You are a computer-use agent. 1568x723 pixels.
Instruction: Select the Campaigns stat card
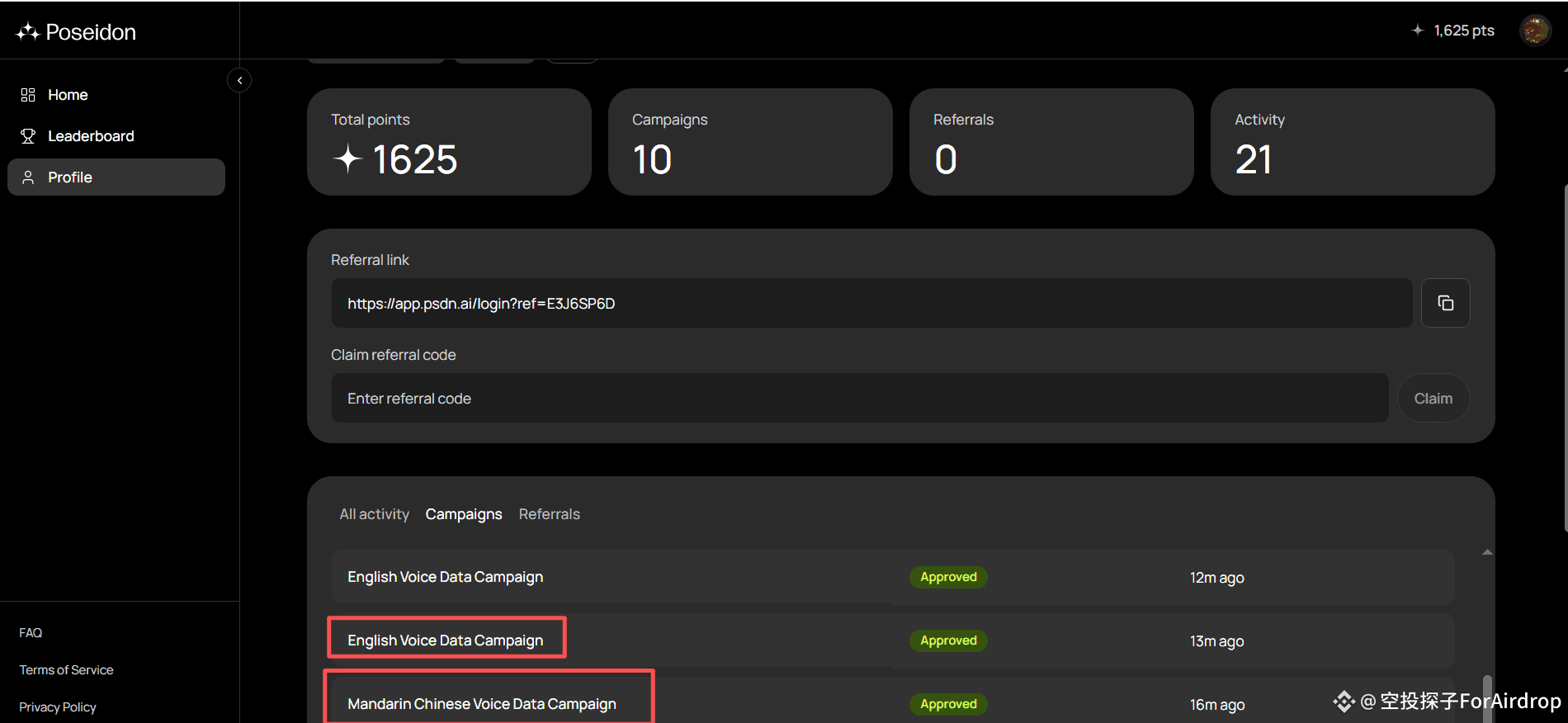click(750, 142)
